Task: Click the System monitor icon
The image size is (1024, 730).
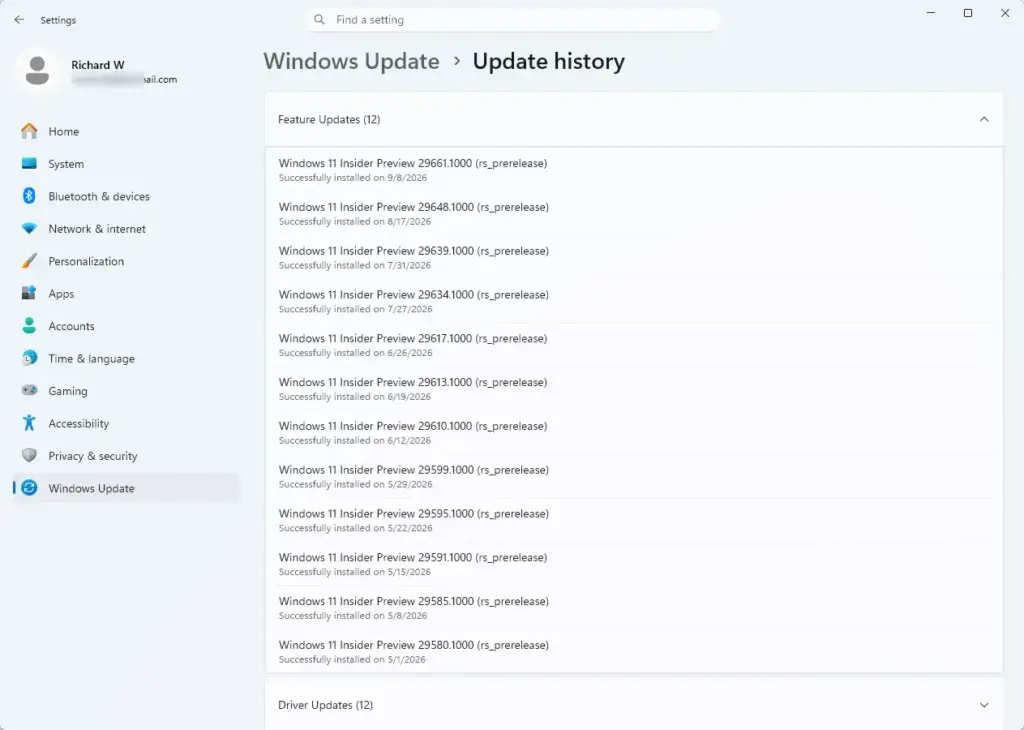Action: [29, 164]
